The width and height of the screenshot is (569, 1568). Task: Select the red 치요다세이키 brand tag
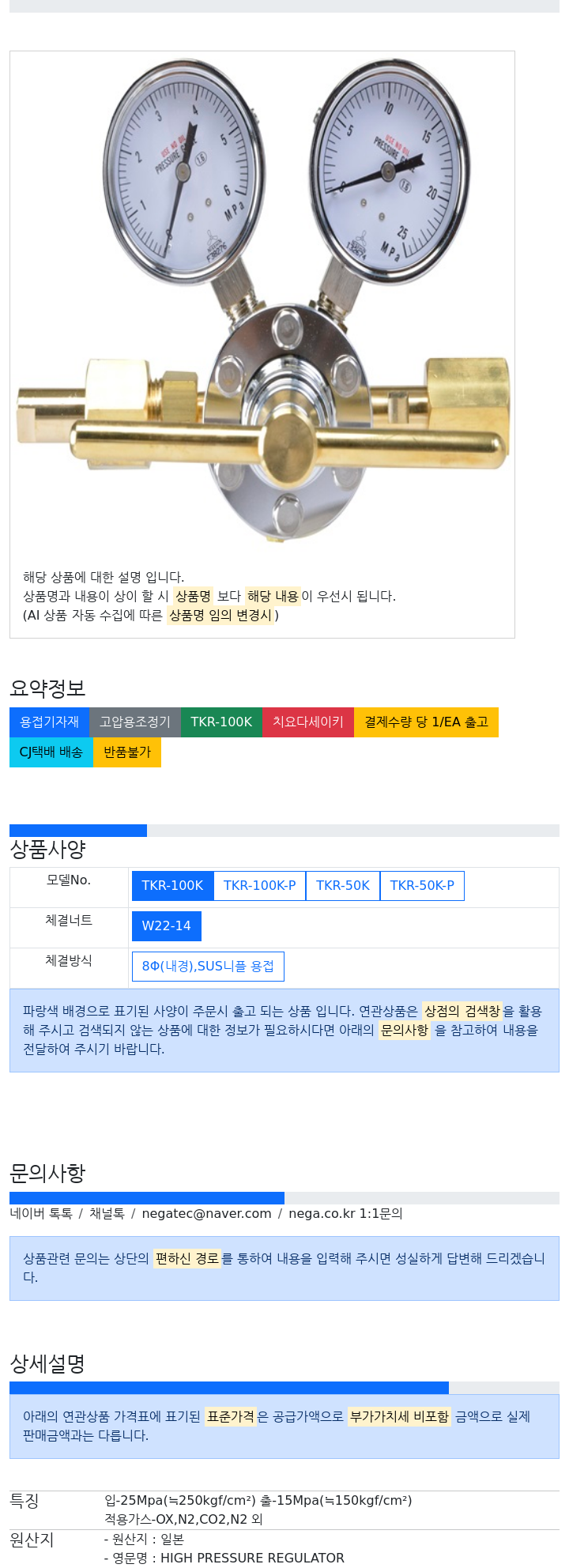pyautogui.click(x=308, y=722)
